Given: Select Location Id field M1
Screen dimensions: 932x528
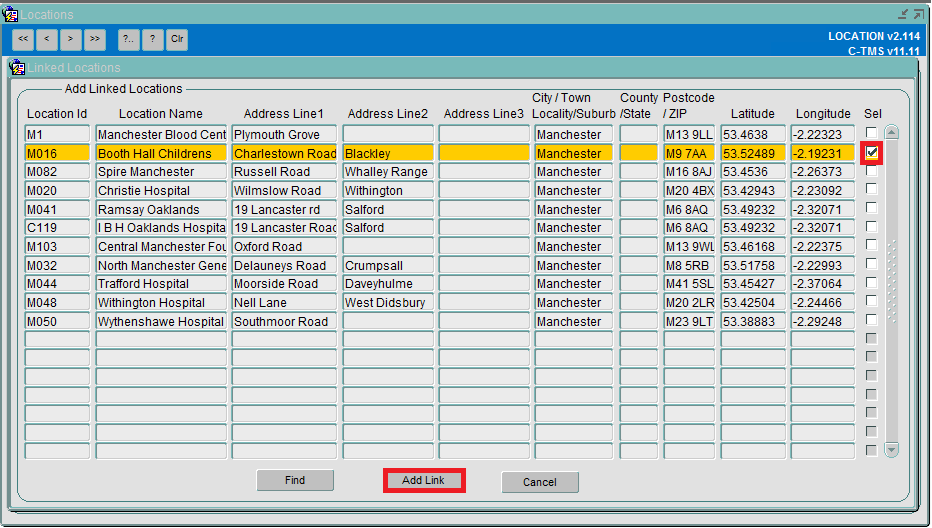Looking at the screenshot, I should coord(57,134).
